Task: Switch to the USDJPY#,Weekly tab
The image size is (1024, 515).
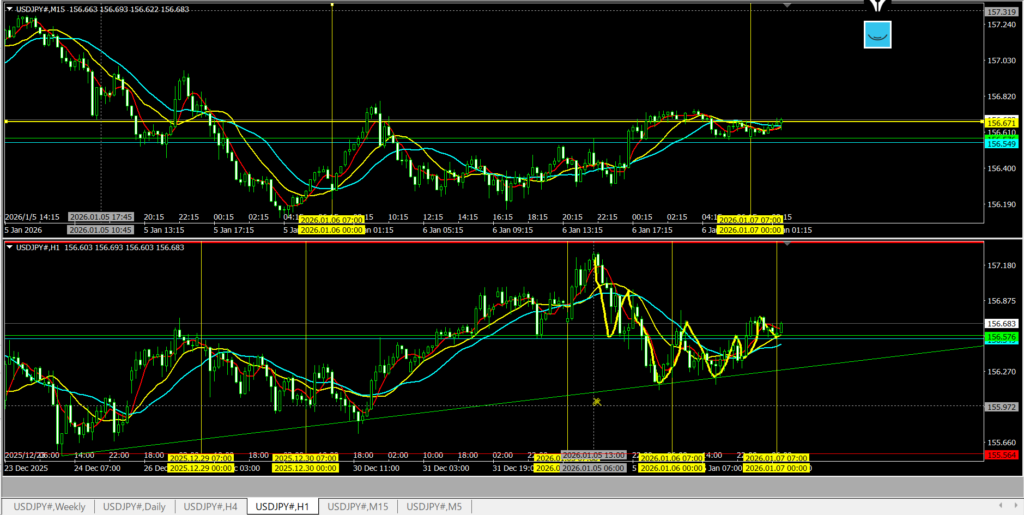Action: [49, 506]
